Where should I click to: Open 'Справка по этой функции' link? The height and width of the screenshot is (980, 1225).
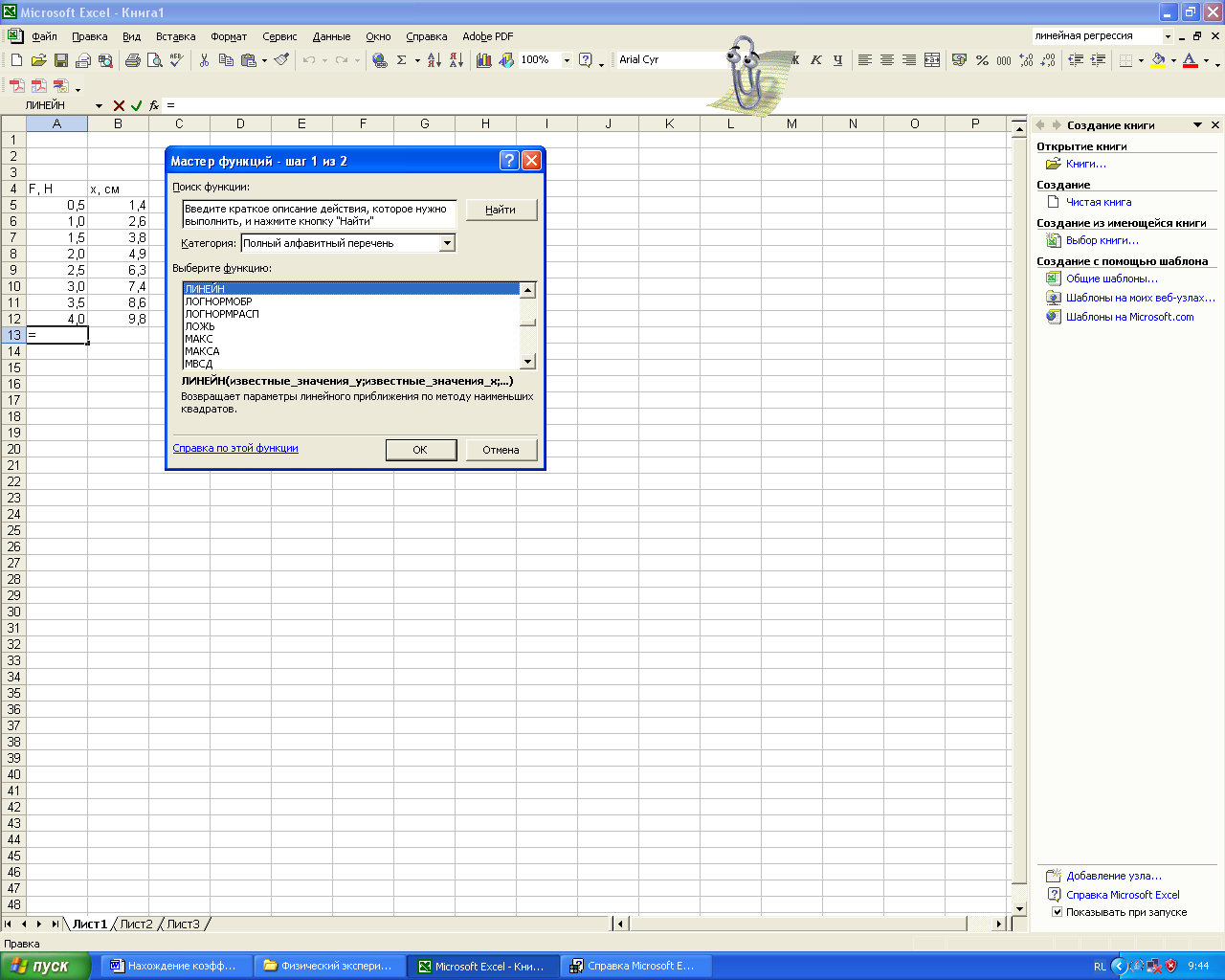(235, 448)
